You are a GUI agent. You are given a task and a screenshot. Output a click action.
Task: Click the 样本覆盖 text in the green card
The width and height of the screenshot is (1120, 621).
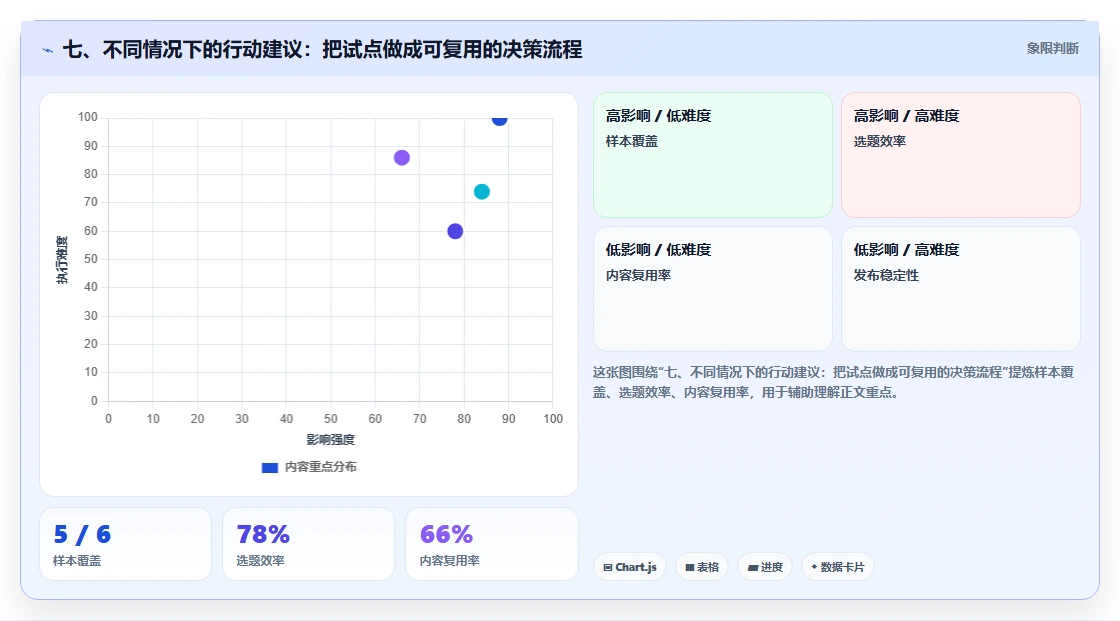pyautogui.click(x=631, y=141)
